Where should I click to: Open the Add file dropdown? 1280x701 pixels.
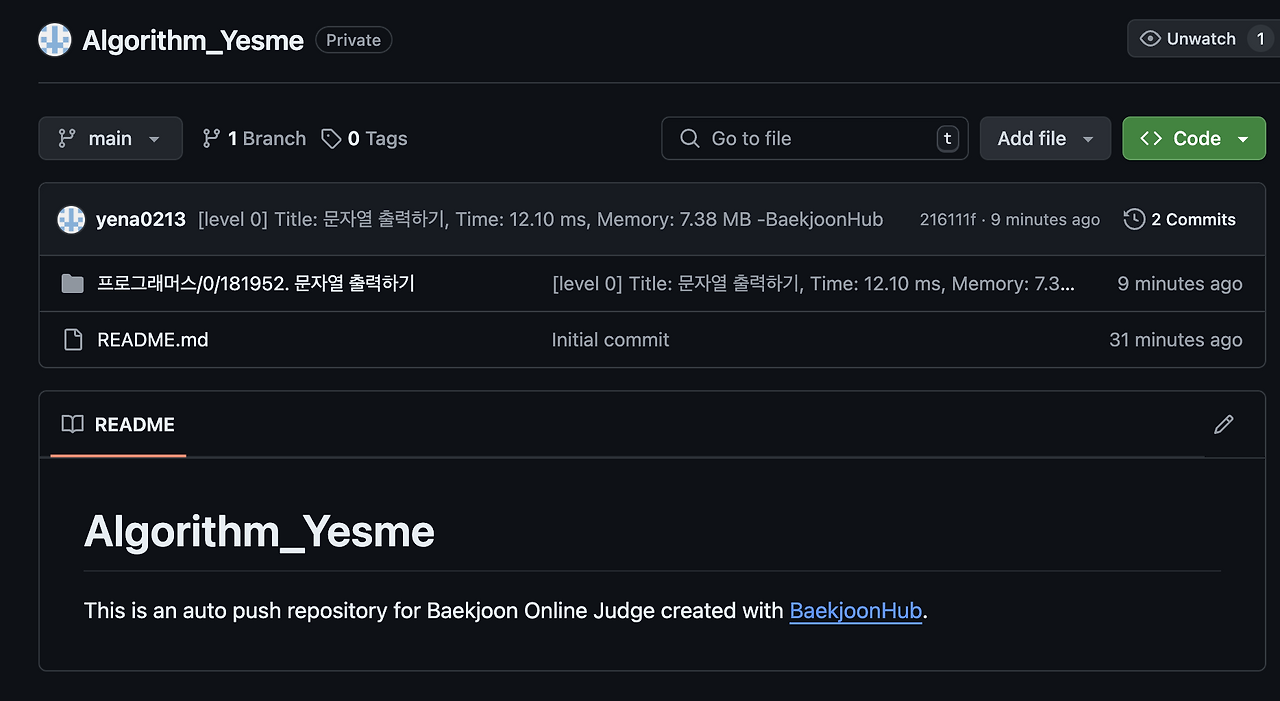coord(1045,138)
